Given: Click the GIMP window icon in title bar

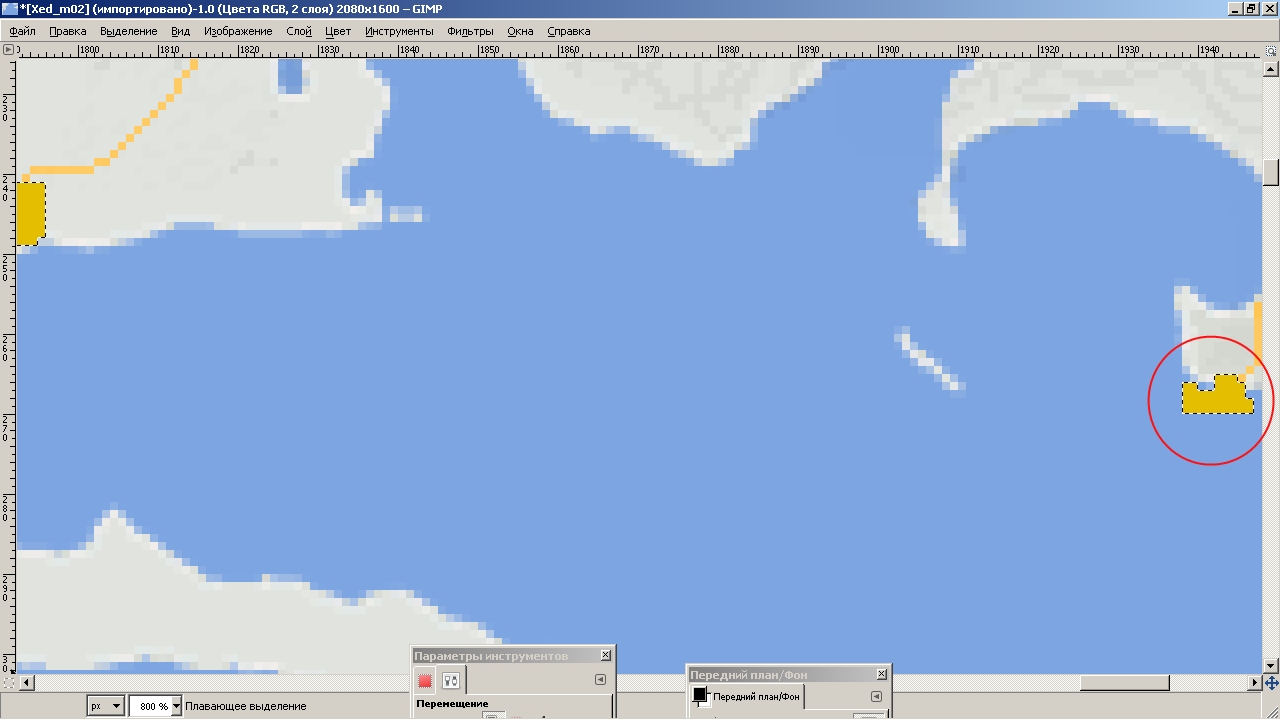Looking at the screenshot, I should [x=10, y=9].
